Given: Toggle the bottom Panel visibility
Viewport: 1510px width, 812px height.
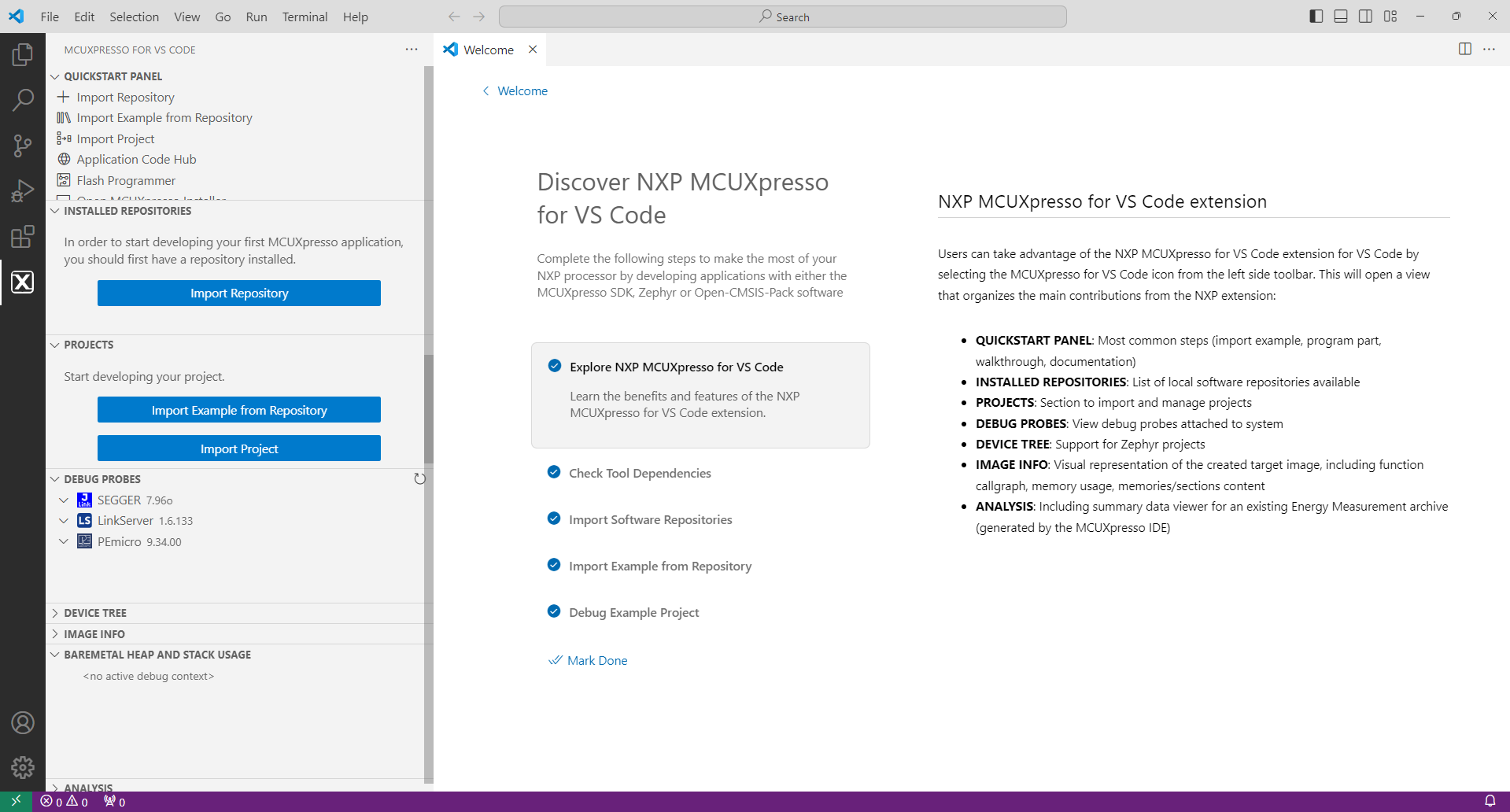Looking at the screenshot, I should click(1340, 16).
